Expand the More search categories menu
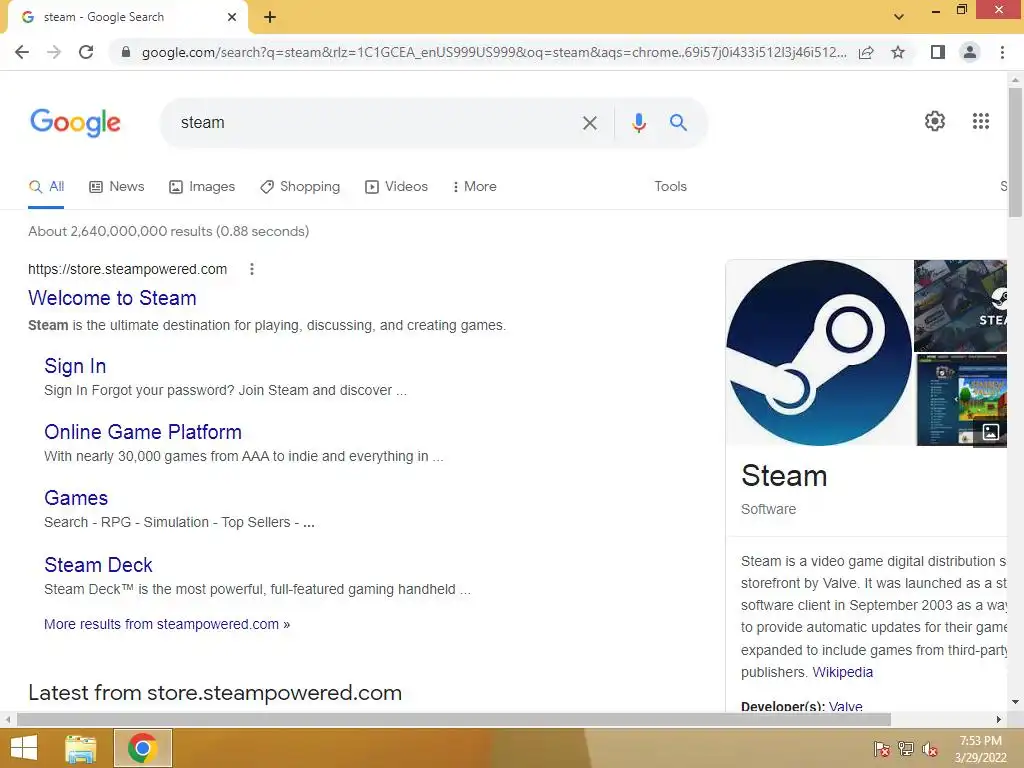Image resolution: width=1024 pixels, height=768 pixels. pos(474,187)
